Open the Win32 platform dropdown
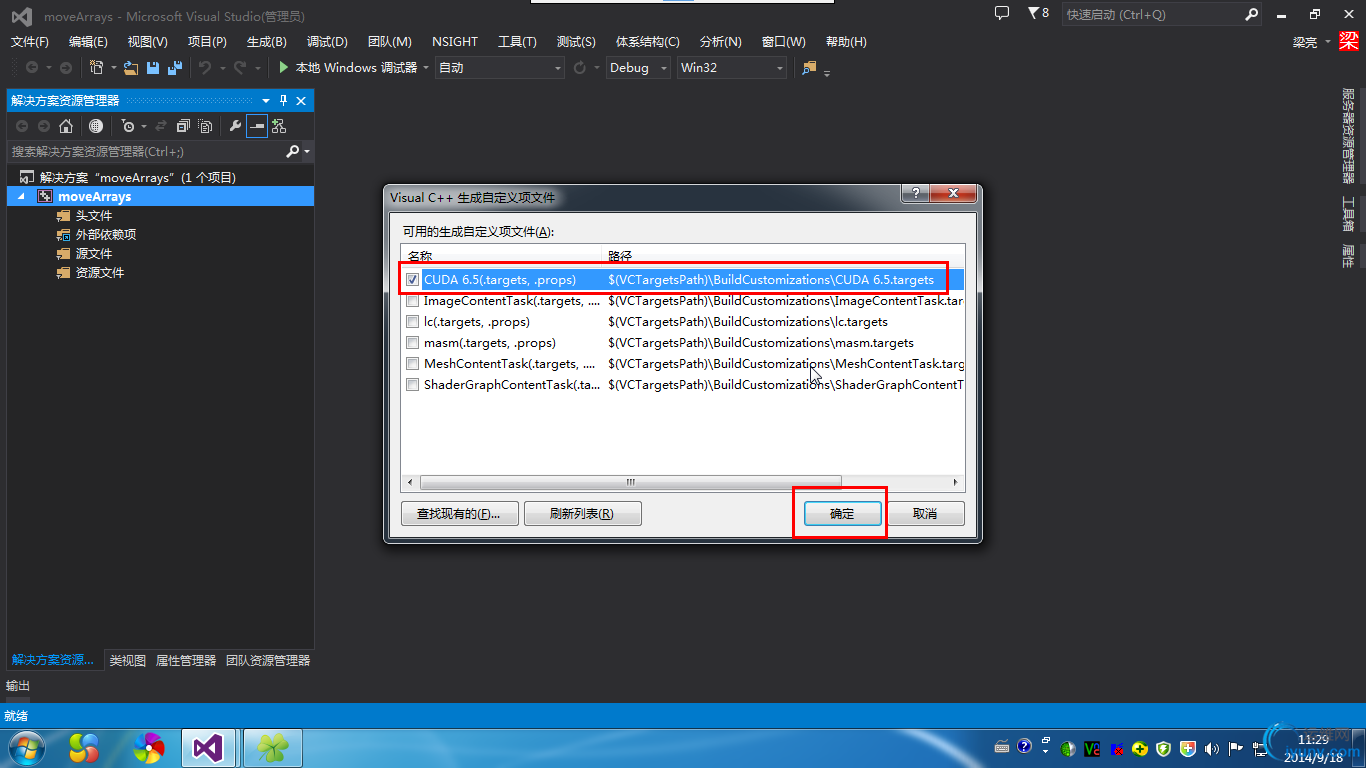This screenshot has height=768, width=1366. point(732,67)
